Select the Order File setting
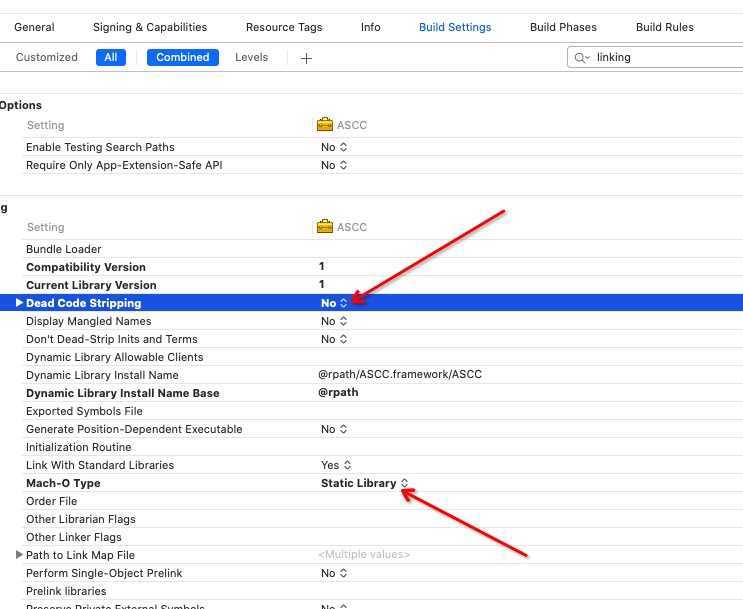 tap(52, 501)
